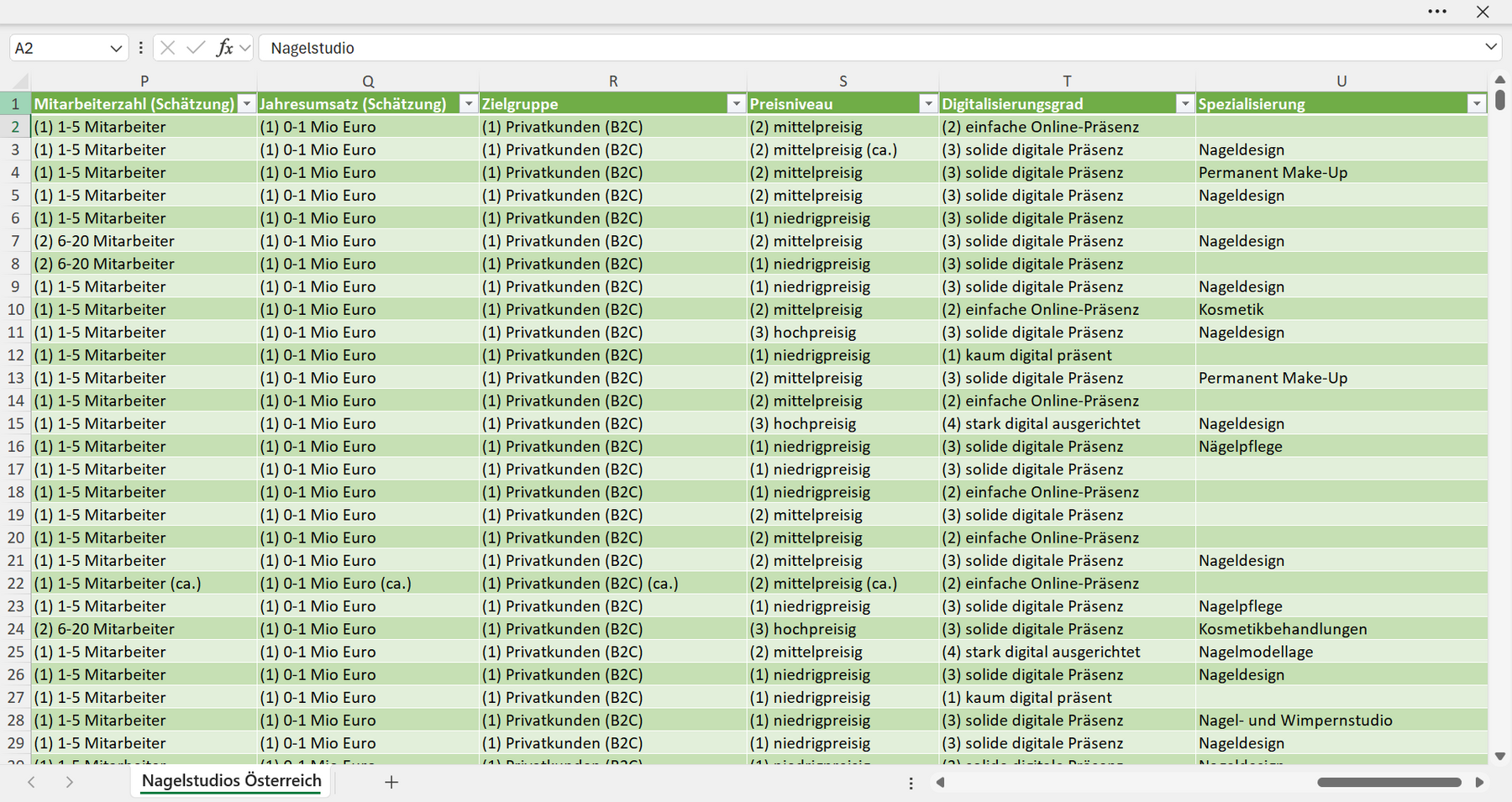Click the formula bar vertical dots handle
Screen dimensions: 1512x802
tap(140, 48)
